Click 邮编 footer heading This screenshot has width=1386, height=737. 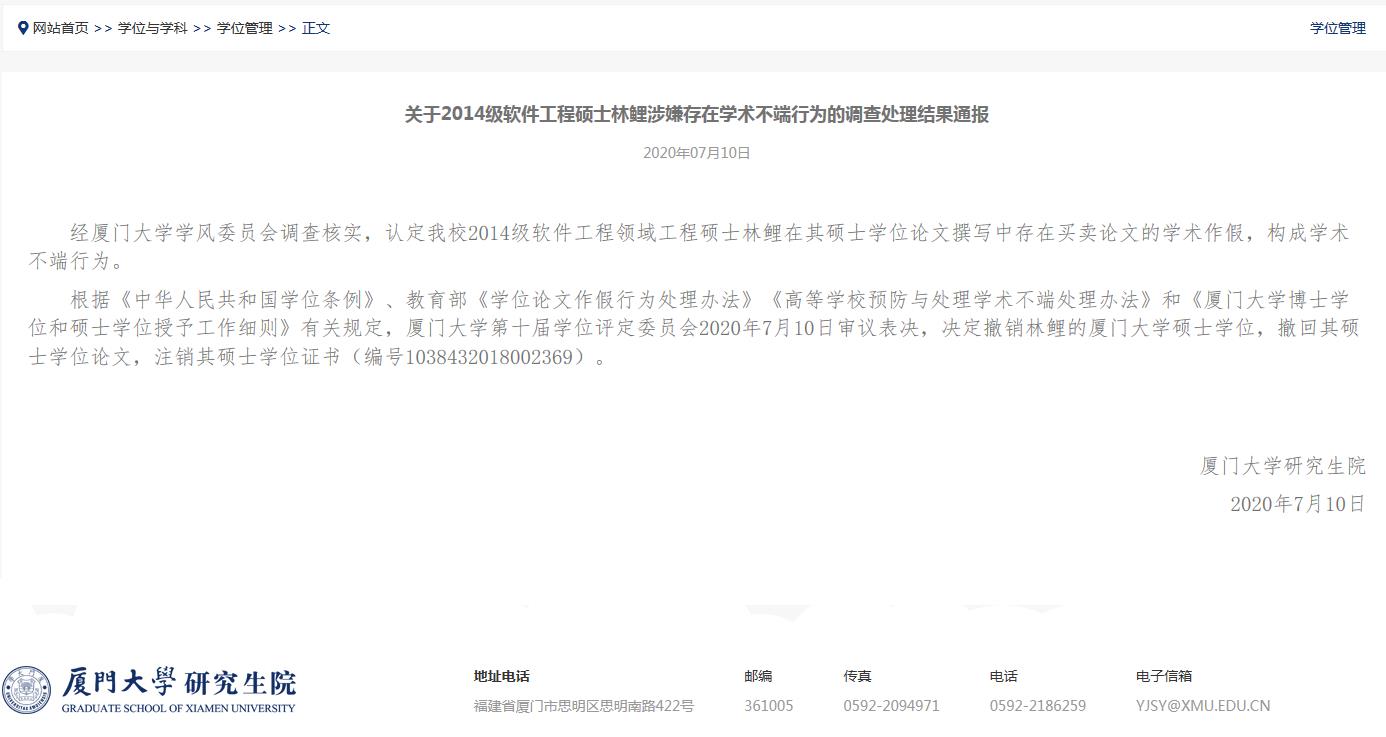[758, 676]
